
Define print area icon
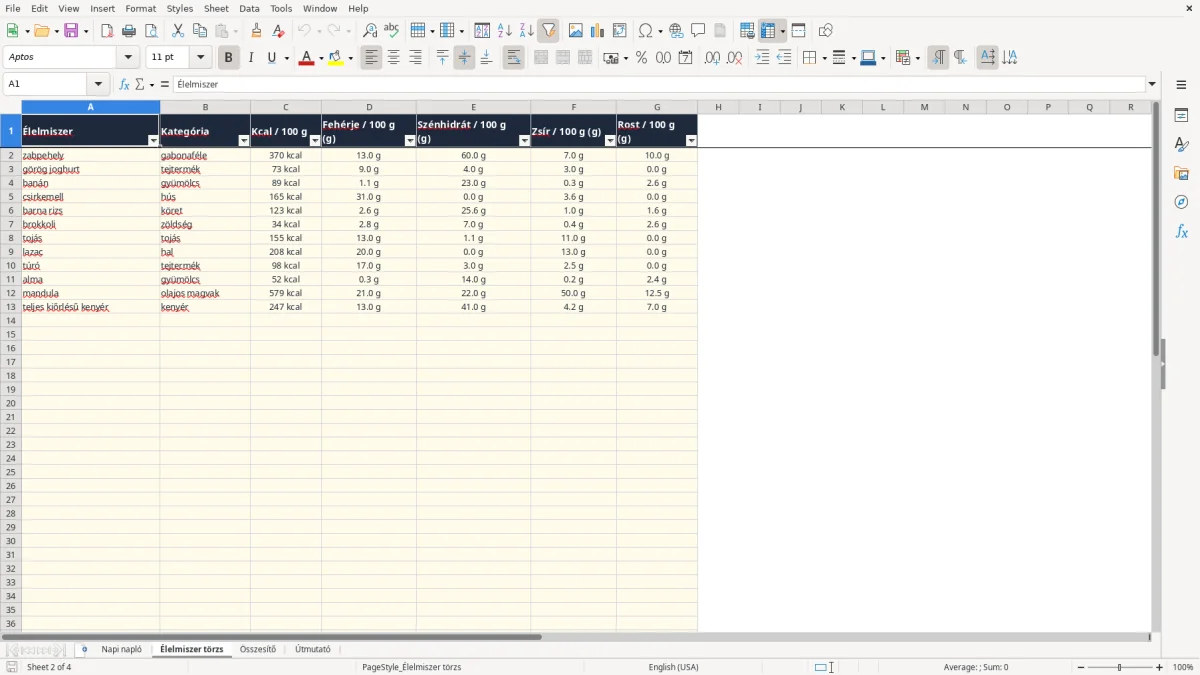click(747, 31)
